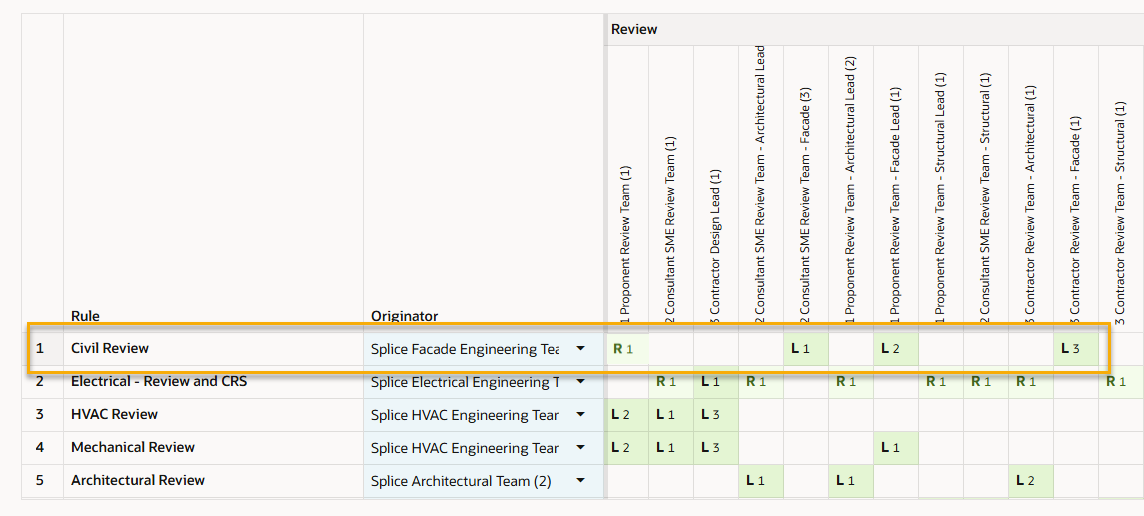Click the Rule column header

(85, 316)
